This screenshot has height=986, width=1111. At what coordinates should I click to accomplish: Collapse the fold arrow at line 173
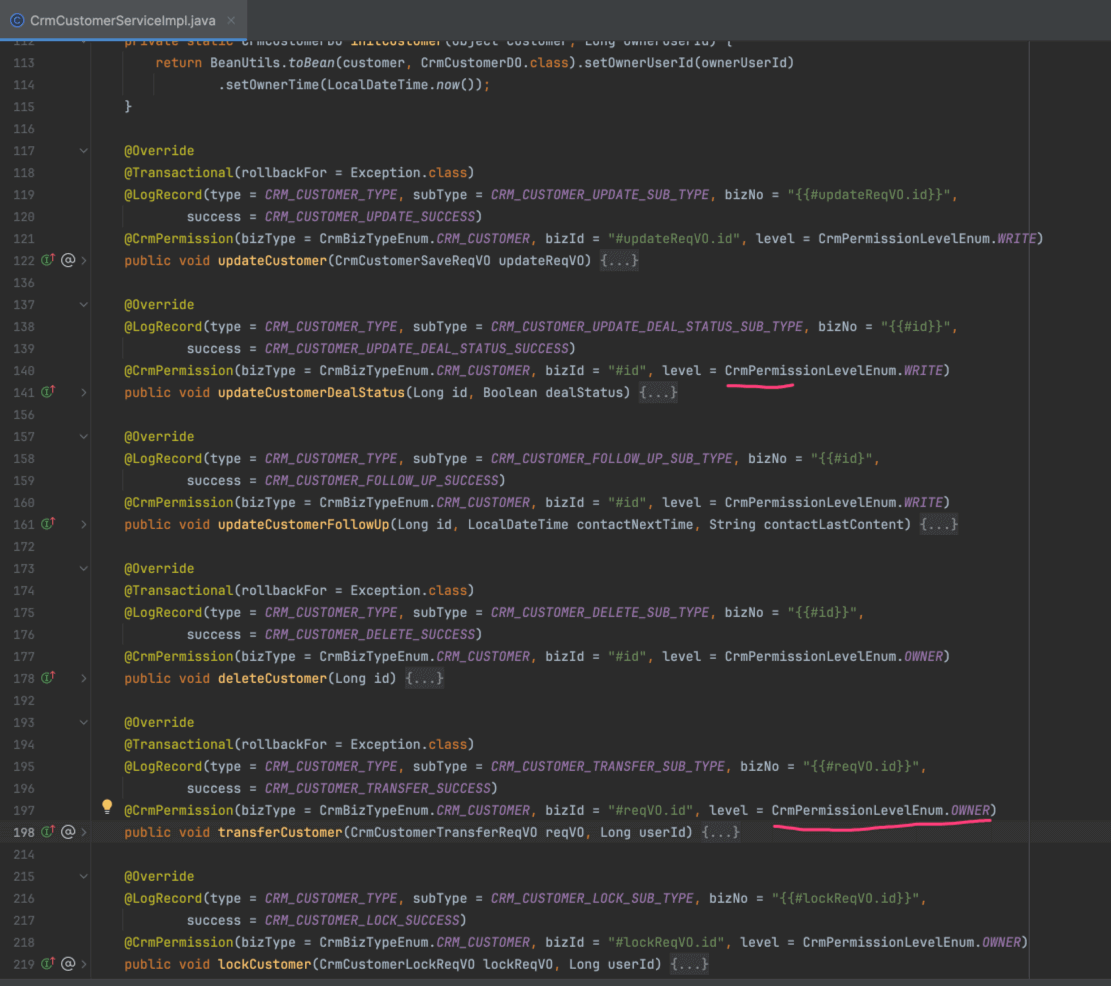pos(84,569)
